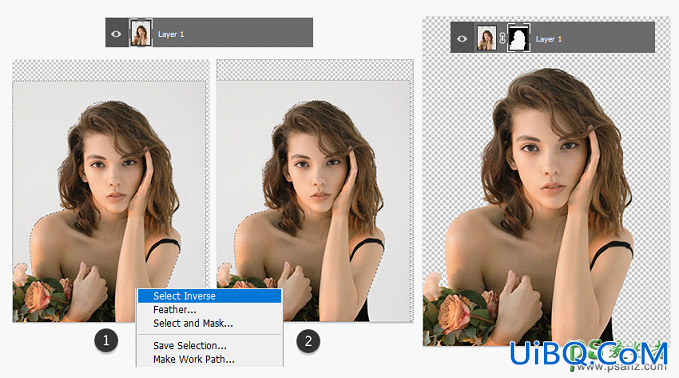Select the portrait thumbnail of the masked layer
This screenshot has height=378, width=679.
(487, 38)
